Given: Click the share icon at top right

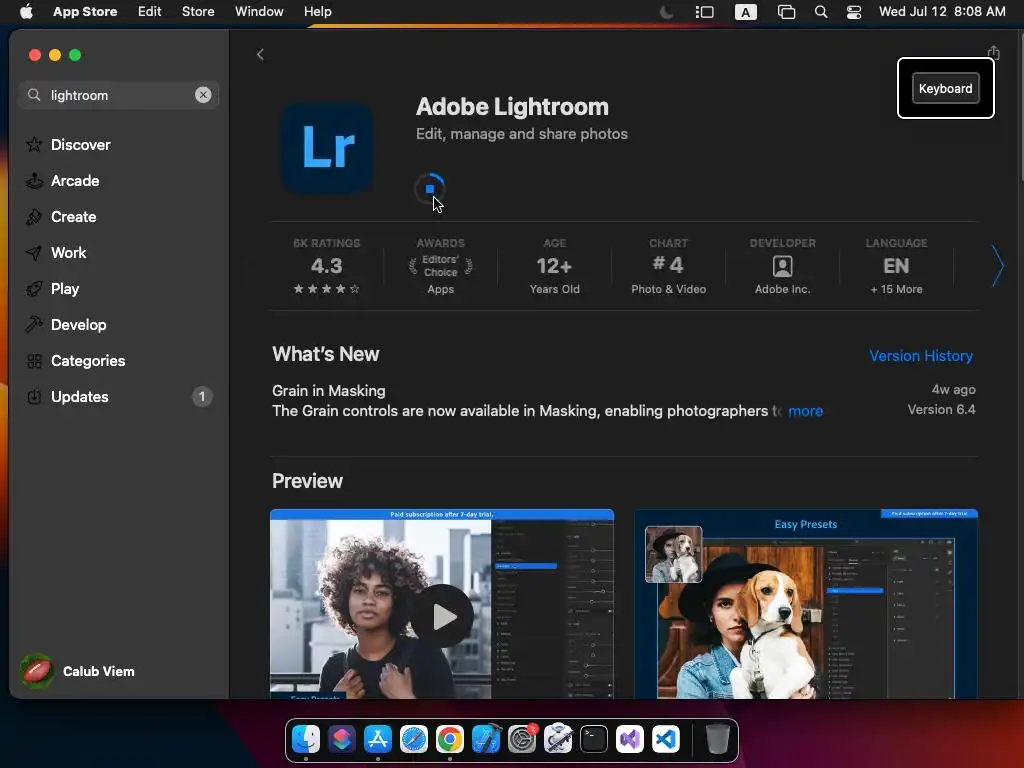Looking at the screenshot, I should (x=993, y=53).
